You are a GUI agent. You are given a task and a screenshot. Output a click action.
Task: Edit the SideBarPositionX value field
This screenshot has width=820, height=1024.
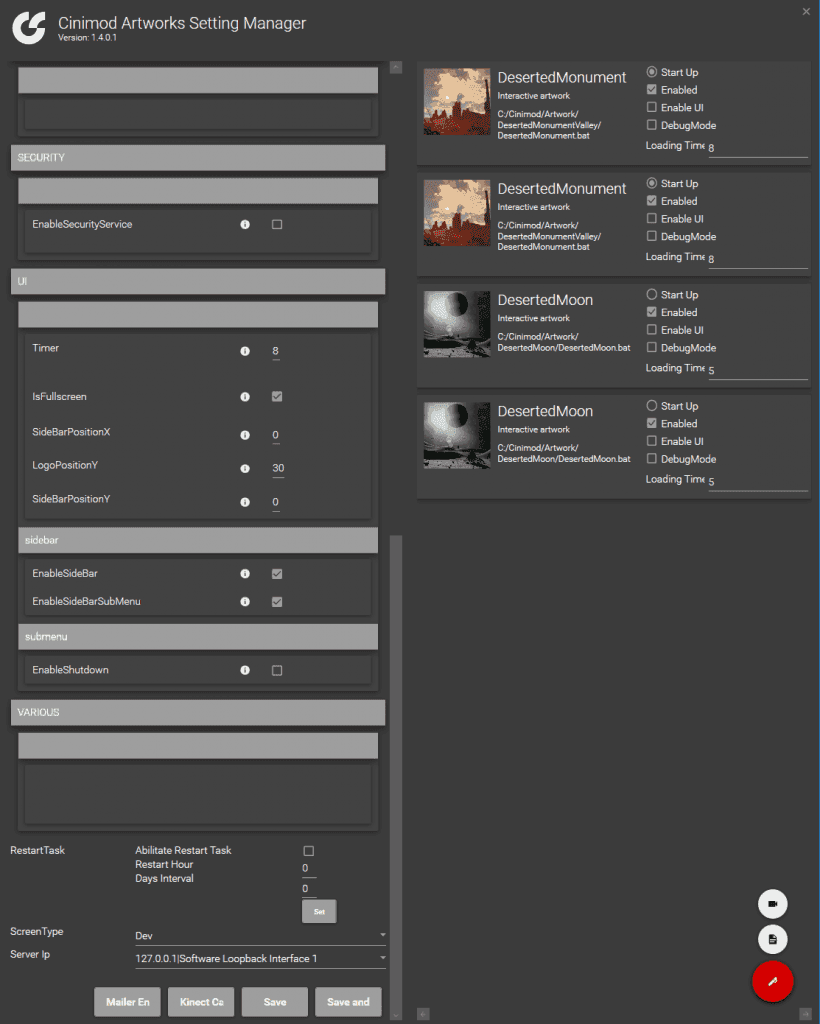276,436
